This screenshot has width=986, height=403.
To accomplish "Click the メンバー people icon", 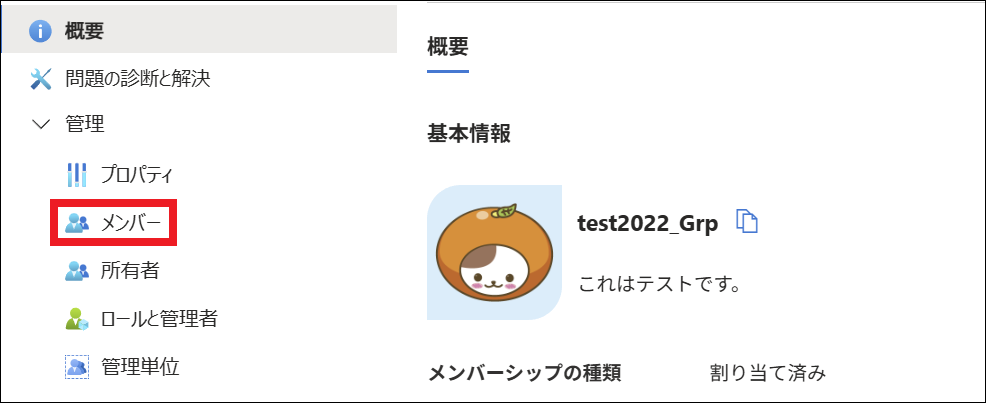I will (x=77, y=223).
